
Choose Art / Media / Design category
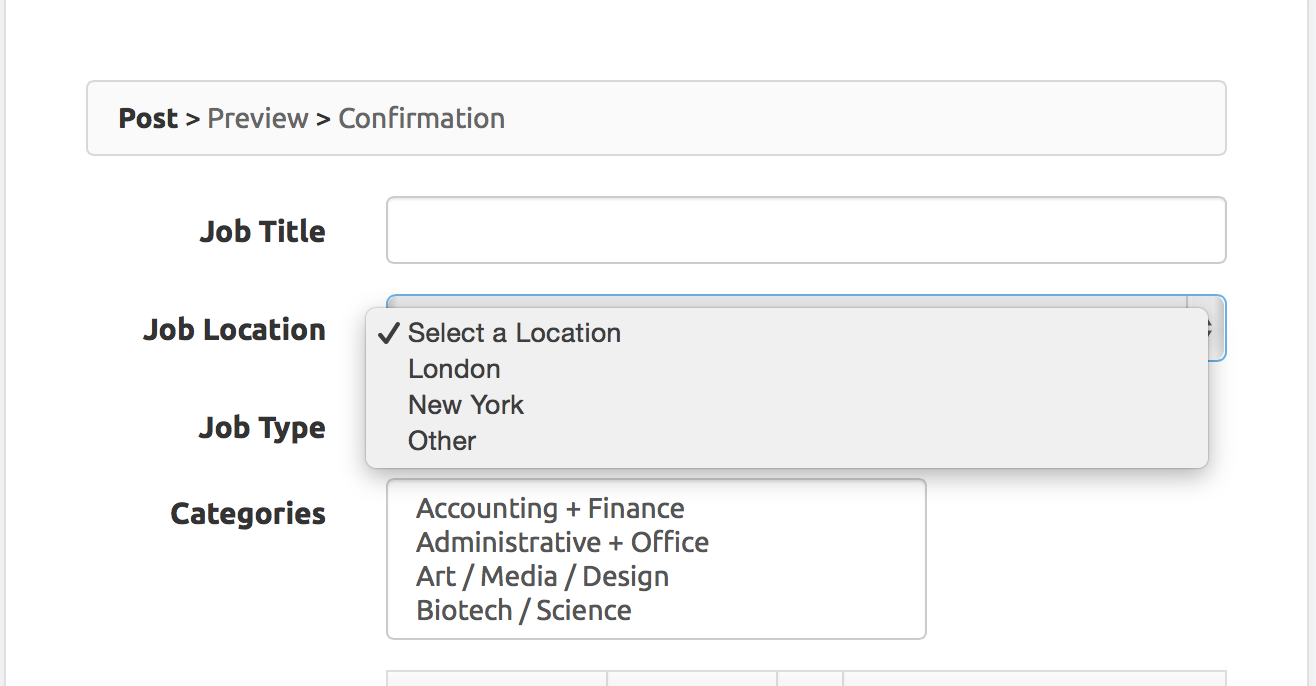coord(542,577)
